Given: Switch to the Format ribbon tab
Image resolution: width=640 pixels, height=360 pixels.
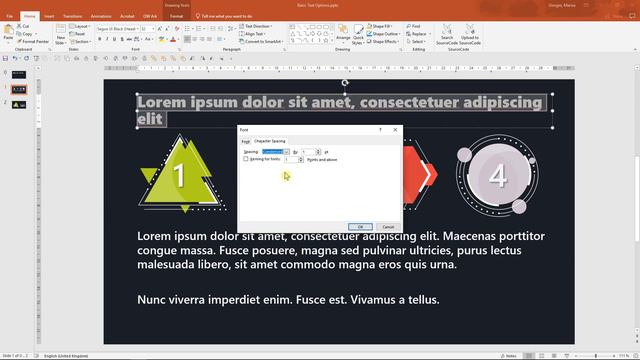Looking at the screenshot, I should 176,16.
